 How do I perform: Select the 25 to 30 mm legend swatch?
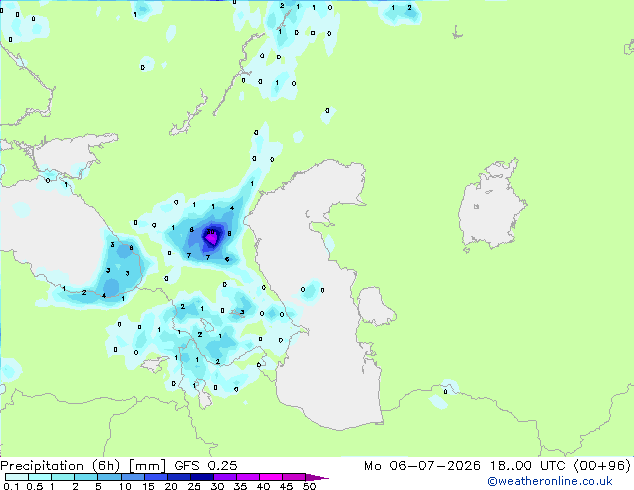pyautogui.click(x=201, y=477)
